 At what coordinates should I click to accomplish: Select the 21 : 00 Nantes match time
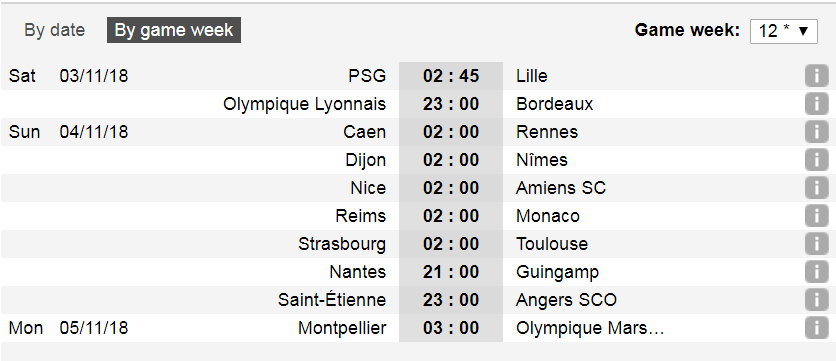(451, 272)
